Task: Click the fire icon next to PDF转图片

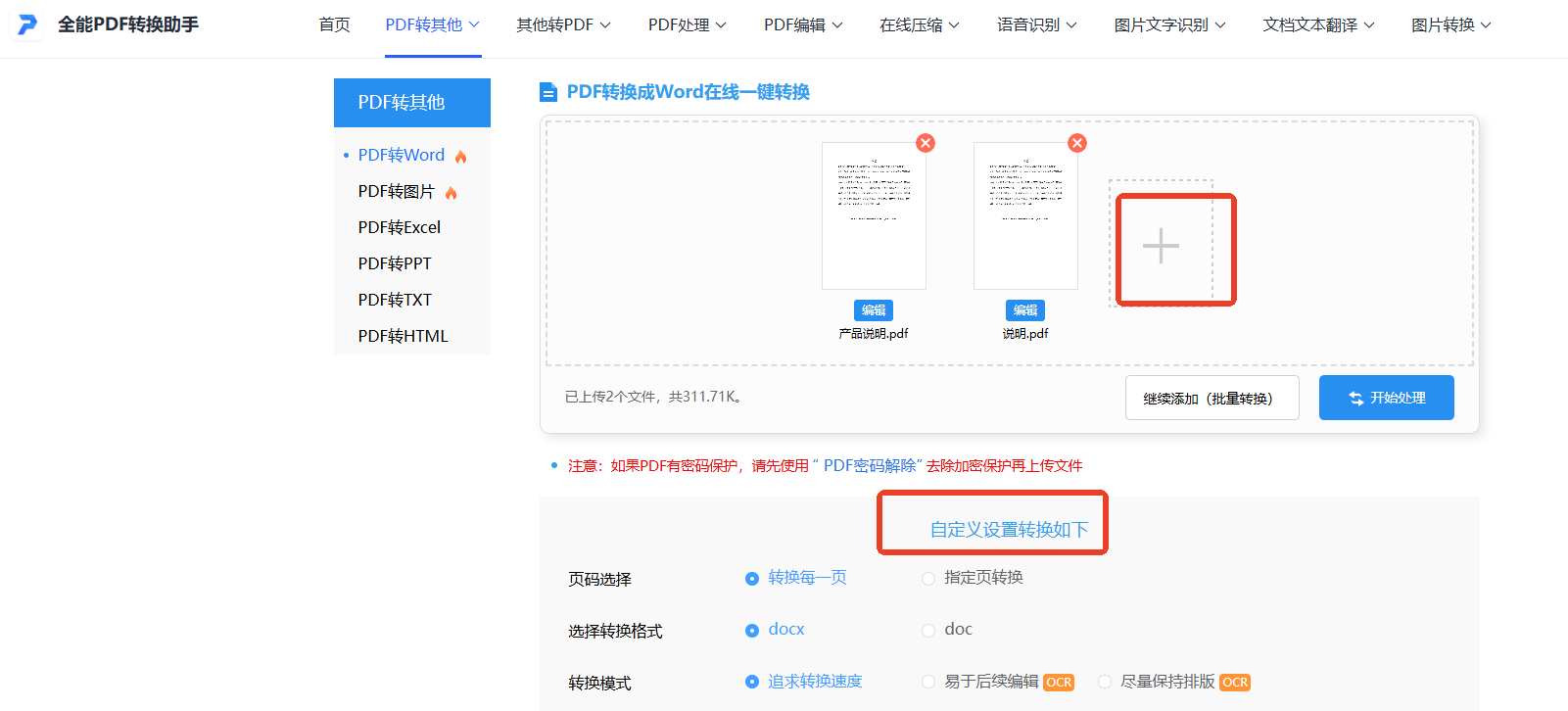Action: pos(451,193)
